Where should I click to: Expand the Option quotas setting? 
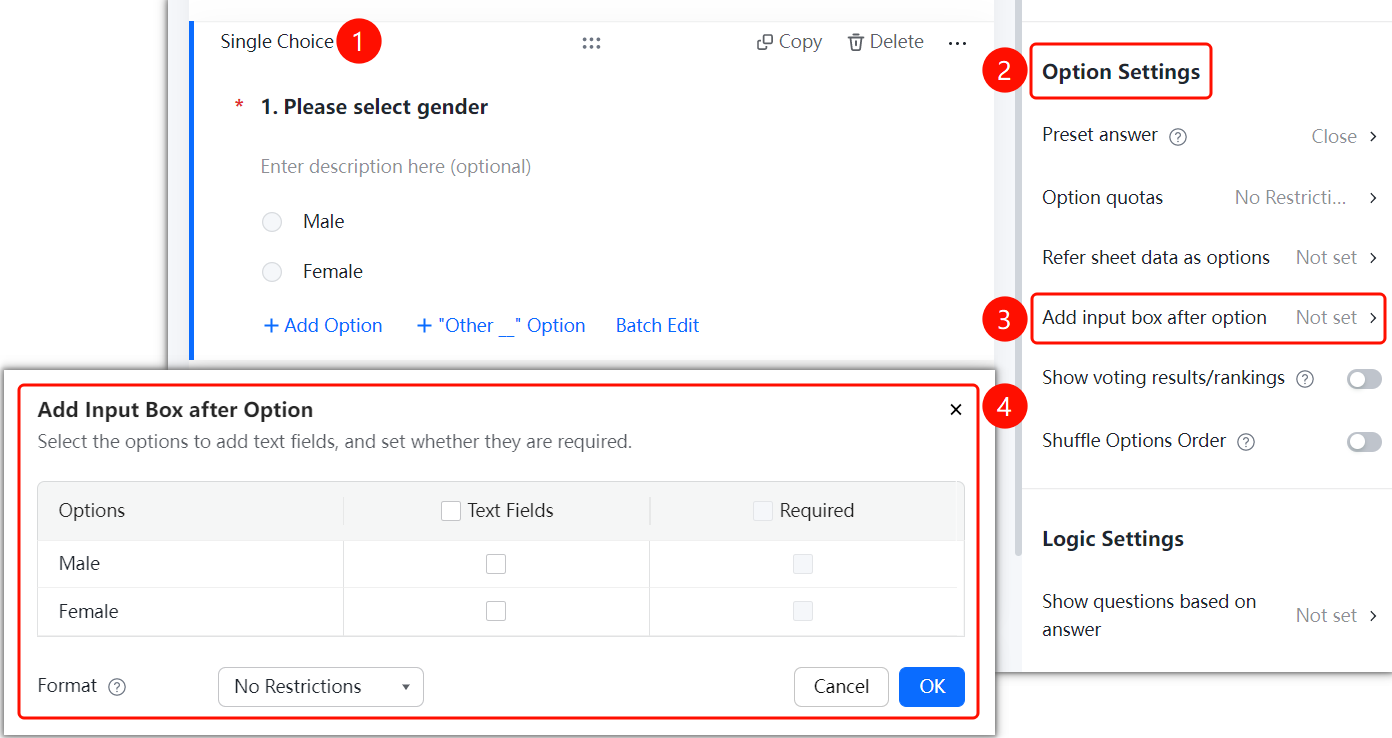point(1210,198)
